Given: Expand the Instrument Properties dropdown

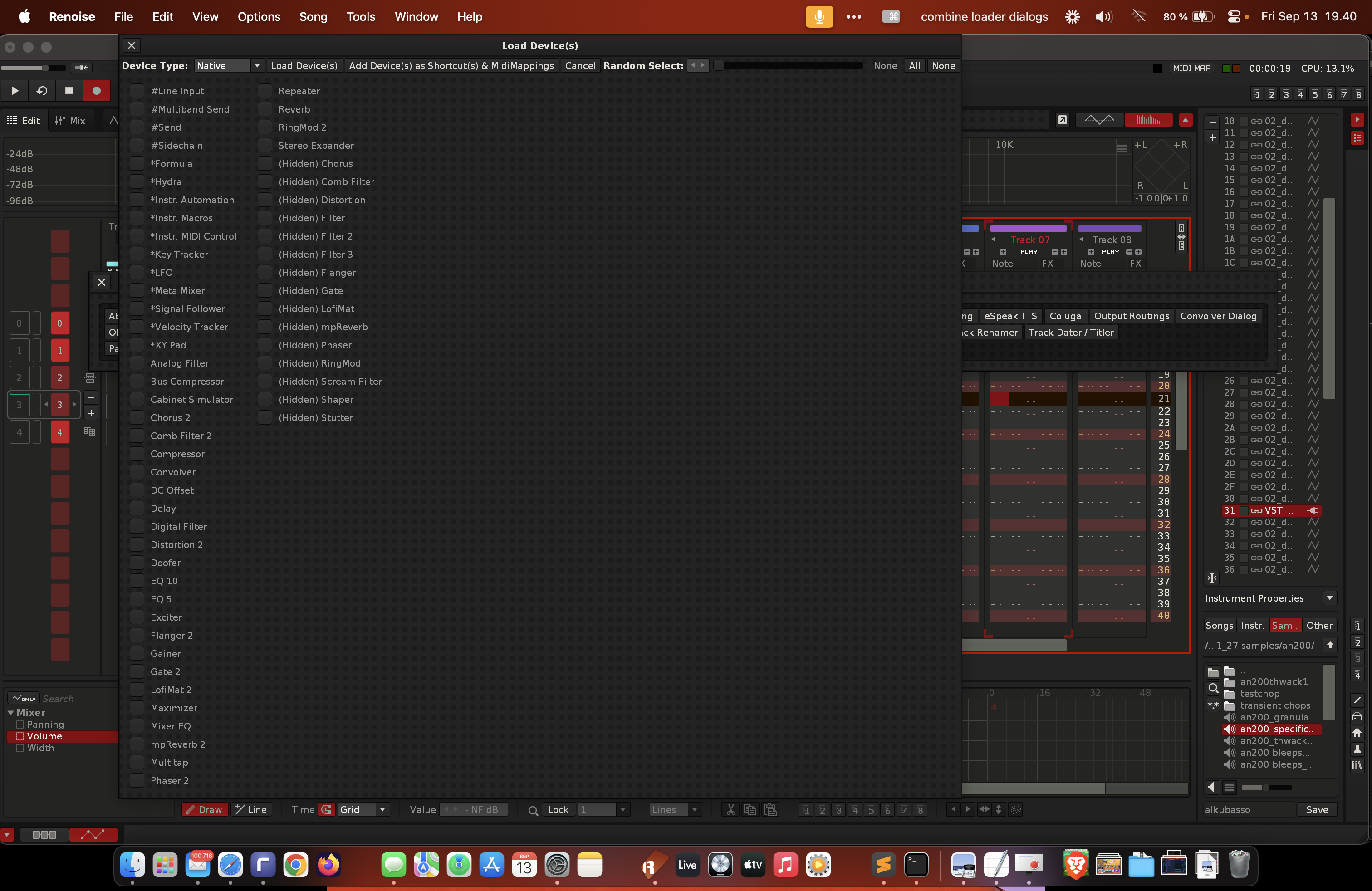Looking at the screenshot, I should tap(1329, 598).
